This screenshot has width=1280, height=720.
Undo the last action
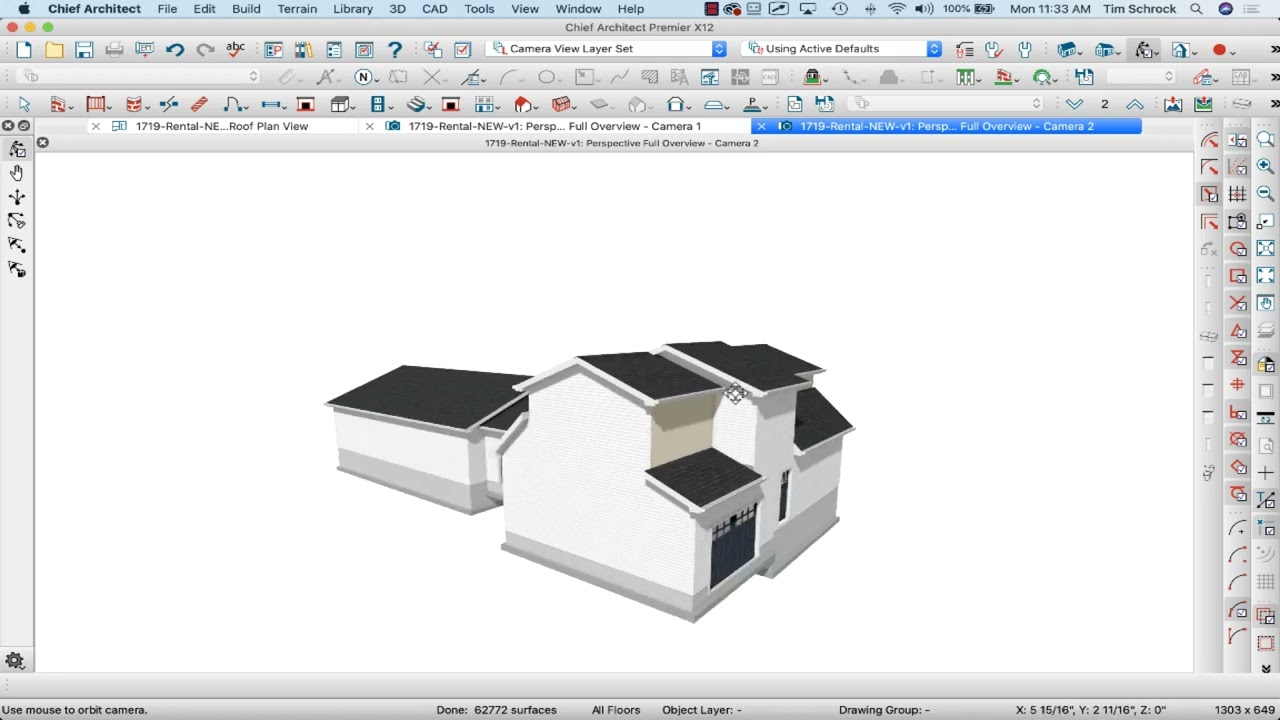coord(175,50)
